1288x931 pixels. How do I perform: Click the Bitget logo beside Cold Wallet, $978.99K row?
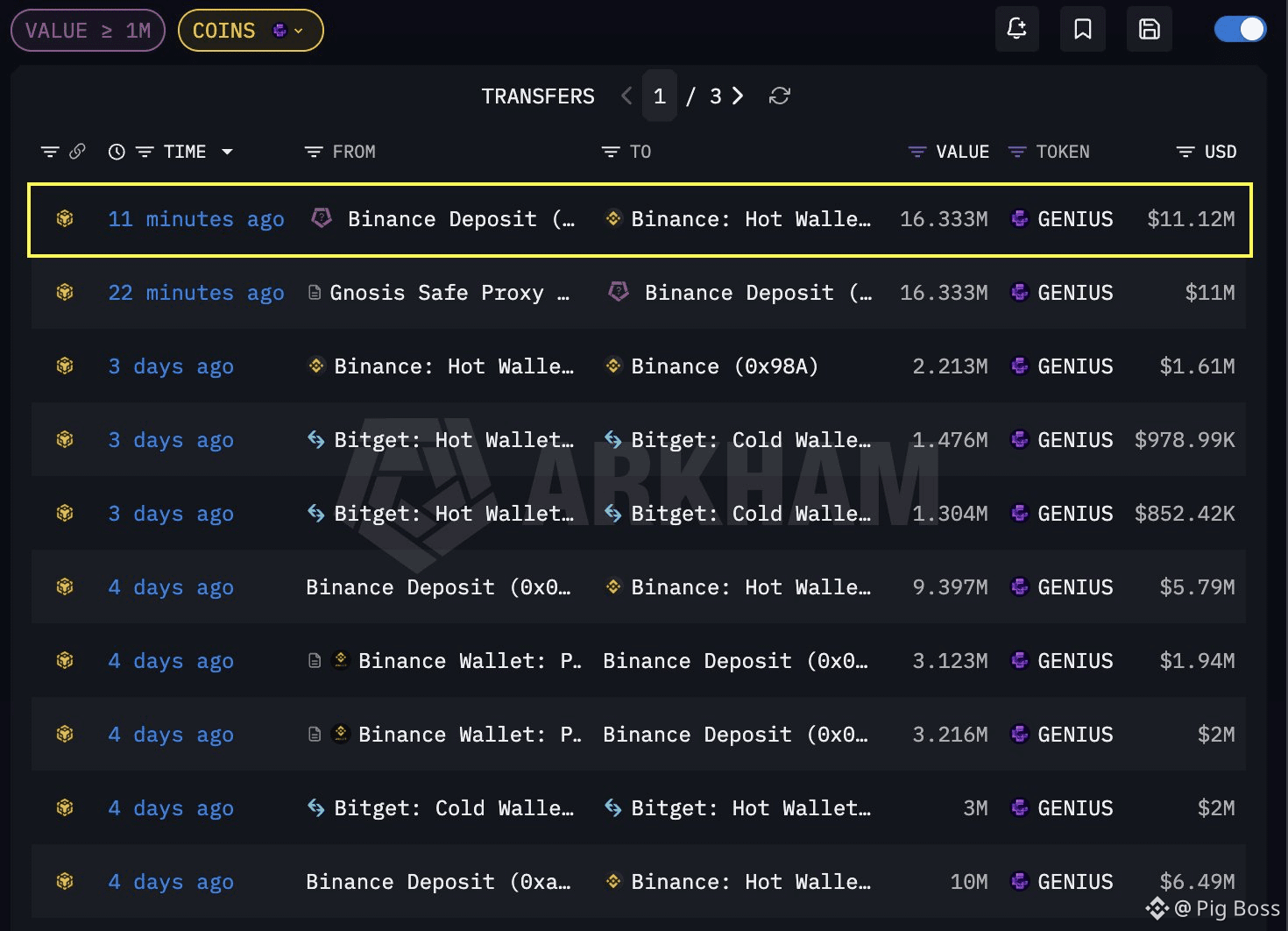click(x=613, y=439)
